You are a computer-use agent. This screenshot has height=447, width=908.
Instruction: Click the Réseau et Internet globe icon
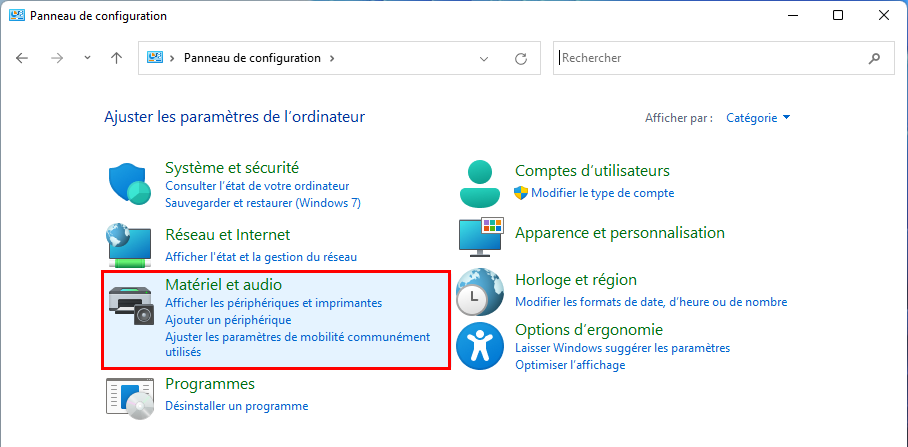tap(129, 245)
